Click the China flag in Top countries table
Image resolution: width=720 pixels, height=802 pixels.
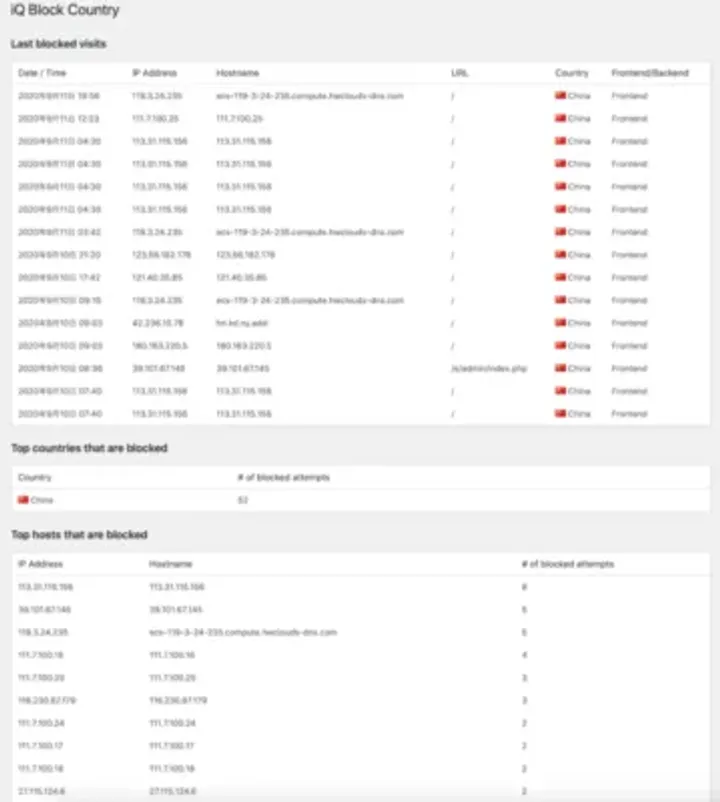[23, 500]
